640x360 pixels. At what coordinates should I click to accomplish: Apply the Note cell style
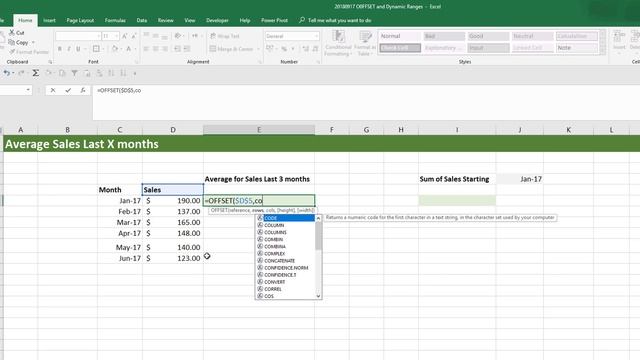tap(576, 48)
